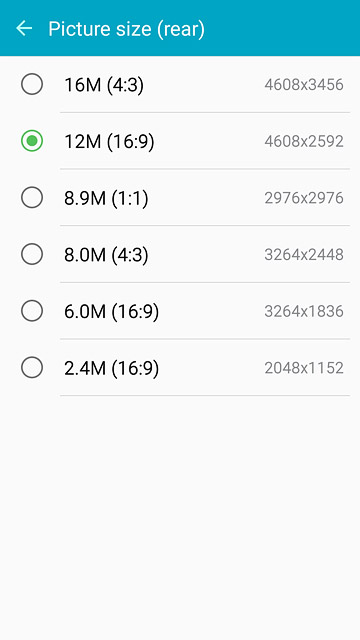Tap the 2048x1152 resolution text
The image size is (360, 640).
pyautogui.click(x=304, y=368)
